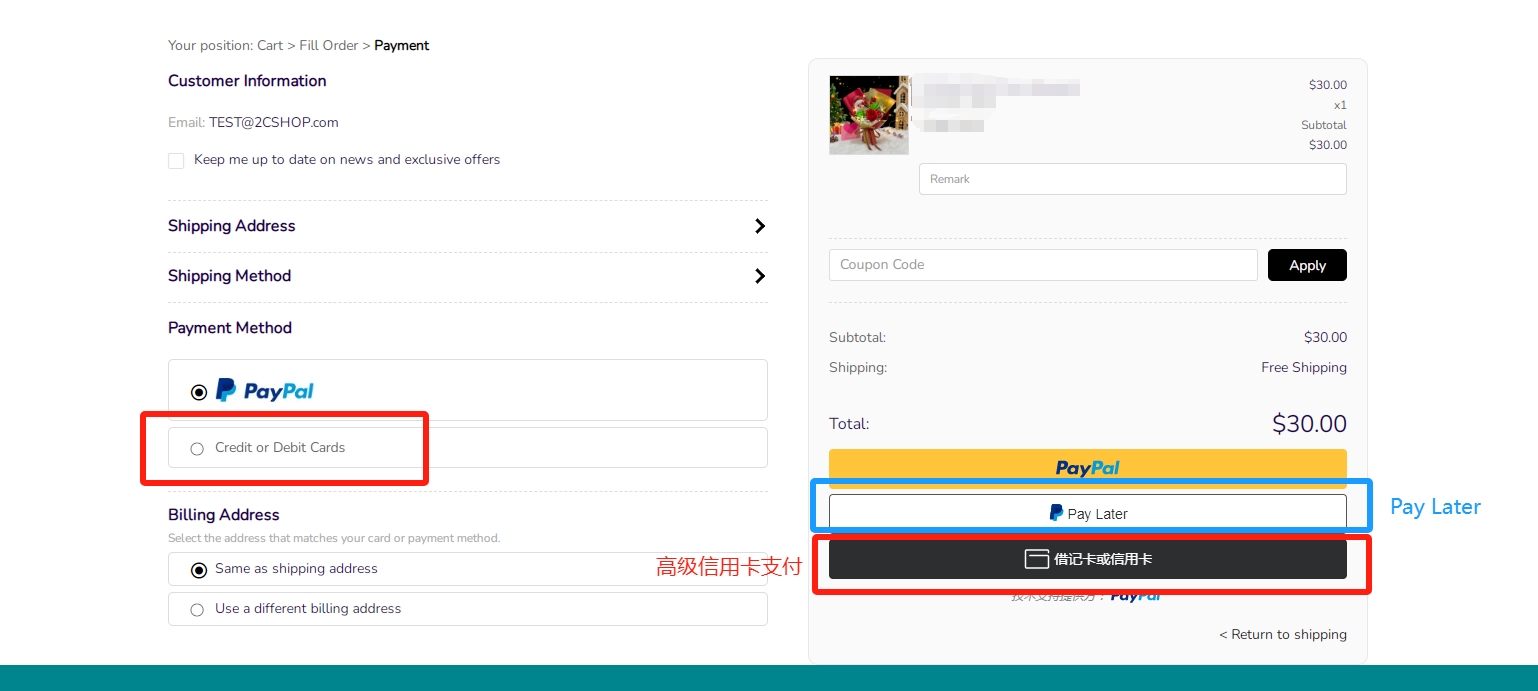The height and width of the screenshot is (691, 1538).
Task: Click the card icon on dark card button
Action: click(x=1036, y=559)
